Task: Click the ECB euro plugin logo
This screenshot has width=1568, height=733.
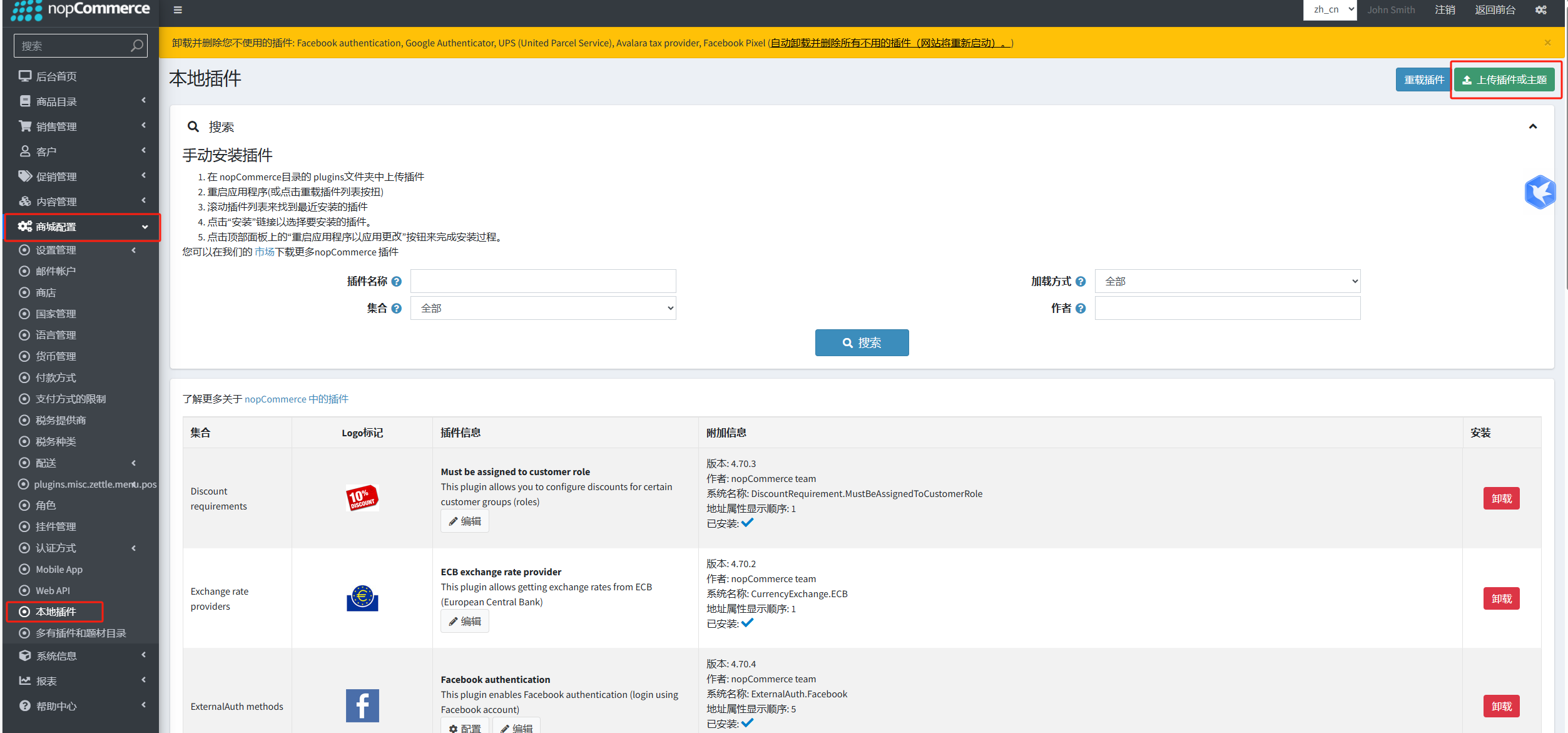Action: (x=362, y=598)
